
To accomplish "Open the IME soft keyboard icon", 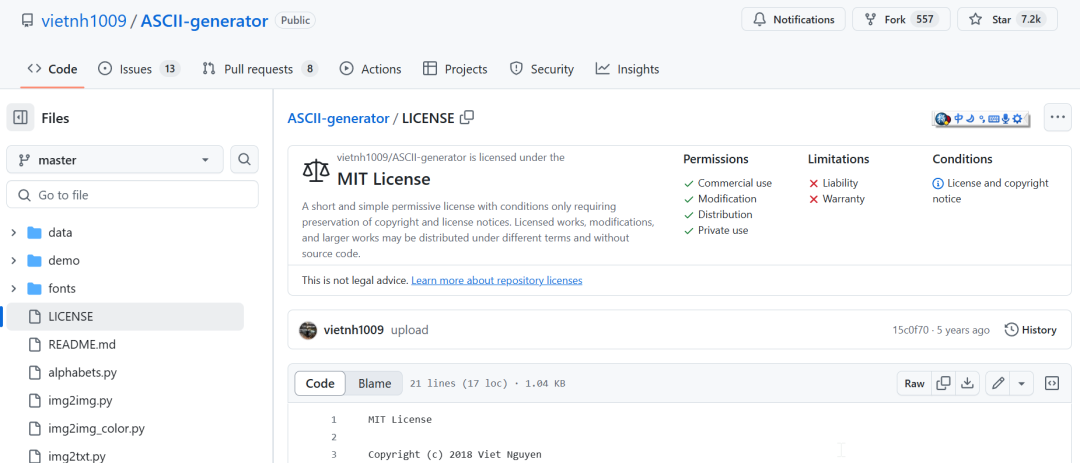I will click(x=993, y=119).
